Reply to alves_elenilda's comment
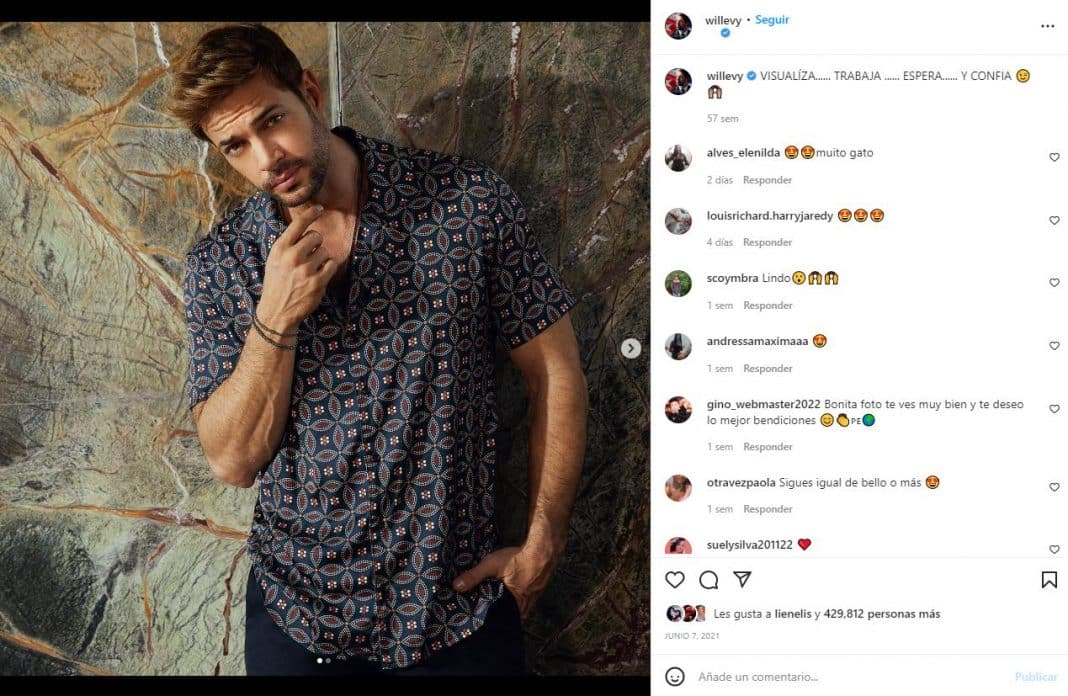This screenshot has width=1068, height=696. [x=768, y=180]
